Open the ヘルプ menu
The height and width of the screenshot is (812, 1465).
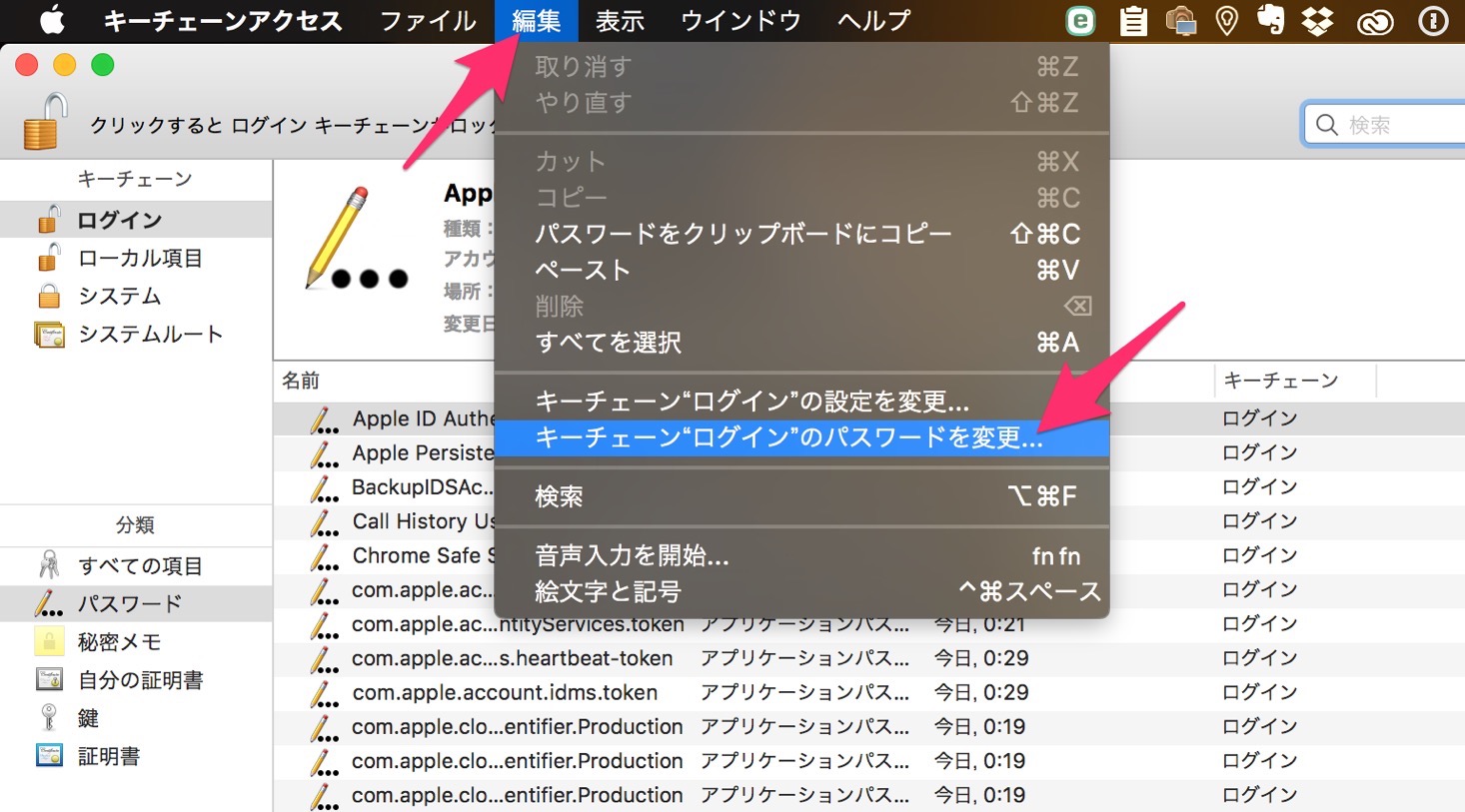coord(874,20)
